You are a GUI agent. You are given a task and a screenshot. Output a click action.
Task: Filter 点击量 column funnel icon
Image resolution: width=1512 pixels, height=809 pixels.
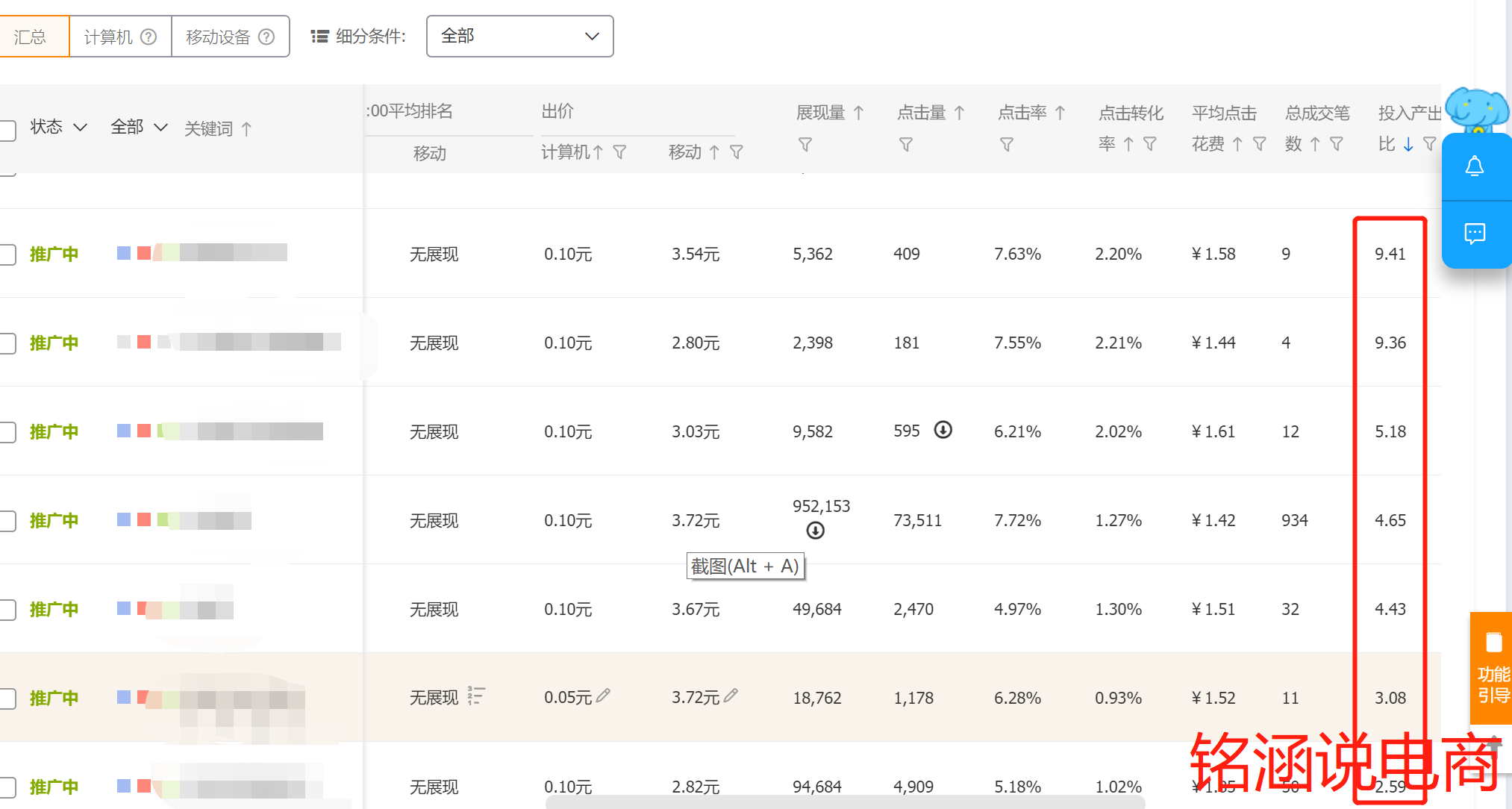[905, 144]
